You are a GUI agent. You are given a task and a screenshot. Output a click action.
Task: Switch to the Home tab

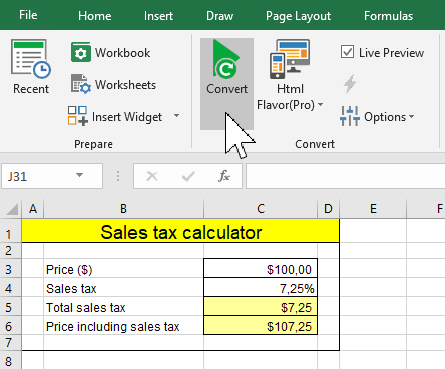click(x=95, y=16)
